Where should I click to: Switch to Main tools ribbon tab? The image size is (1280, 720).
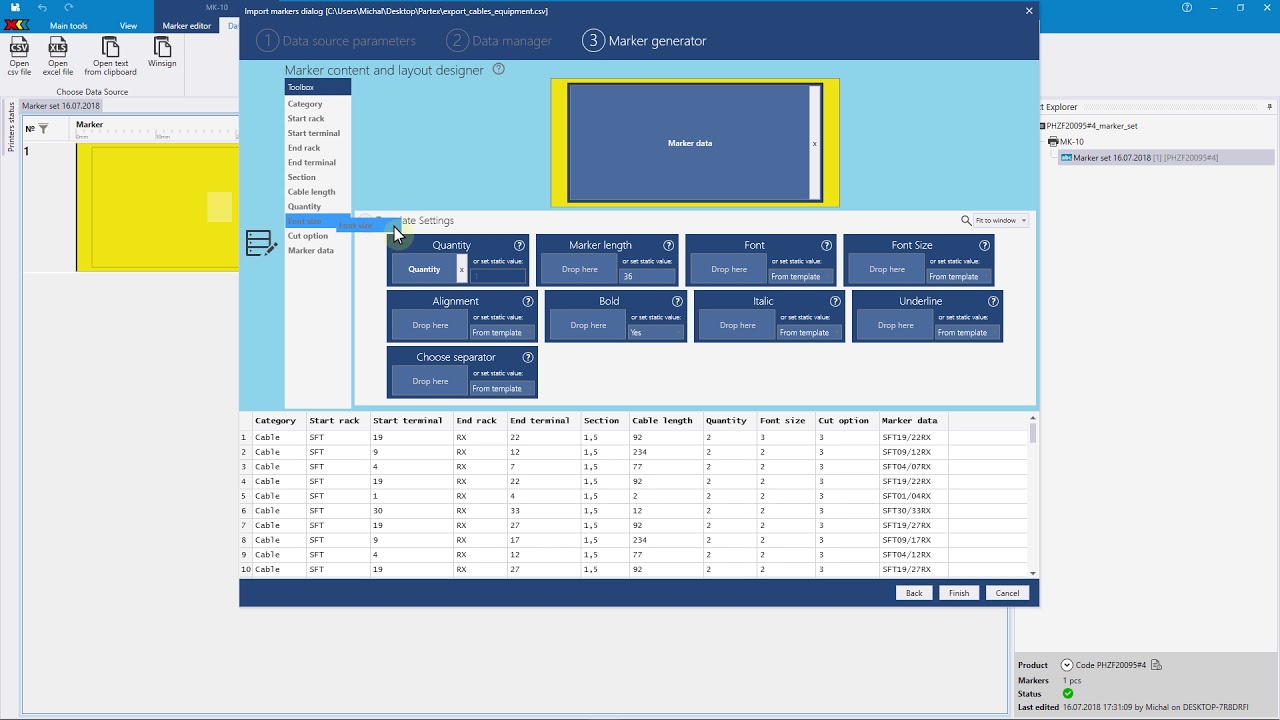pos(69,25)
